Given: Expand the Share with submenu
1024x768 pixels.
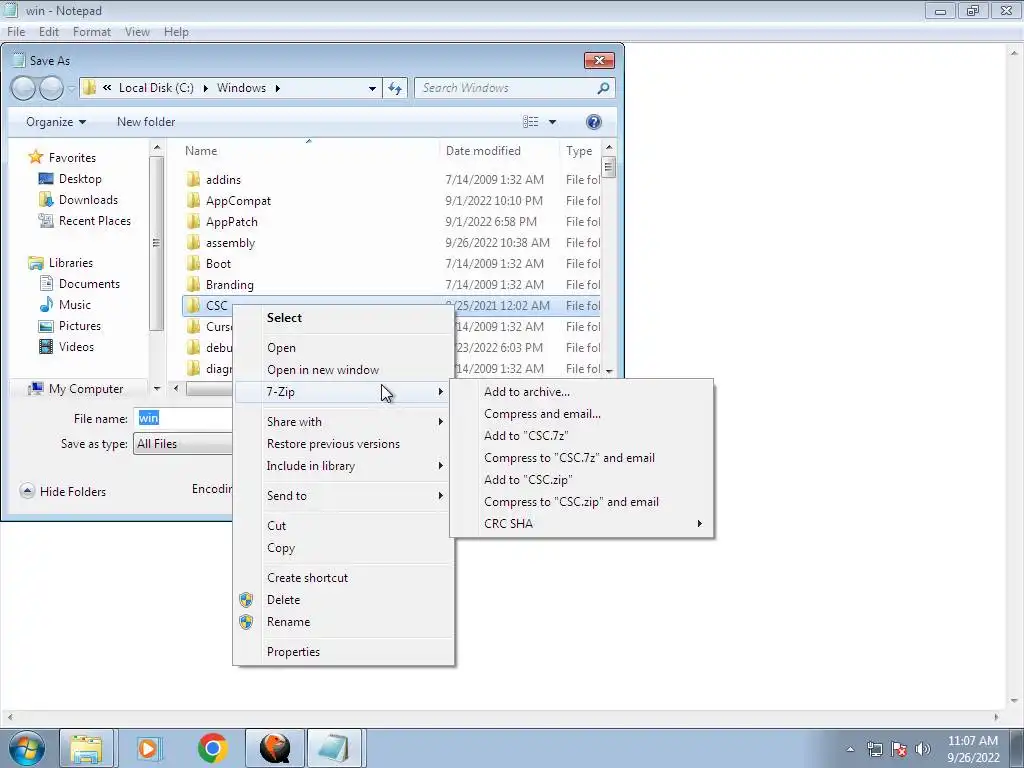Looking at the screenshot, I should coord(344,422).
